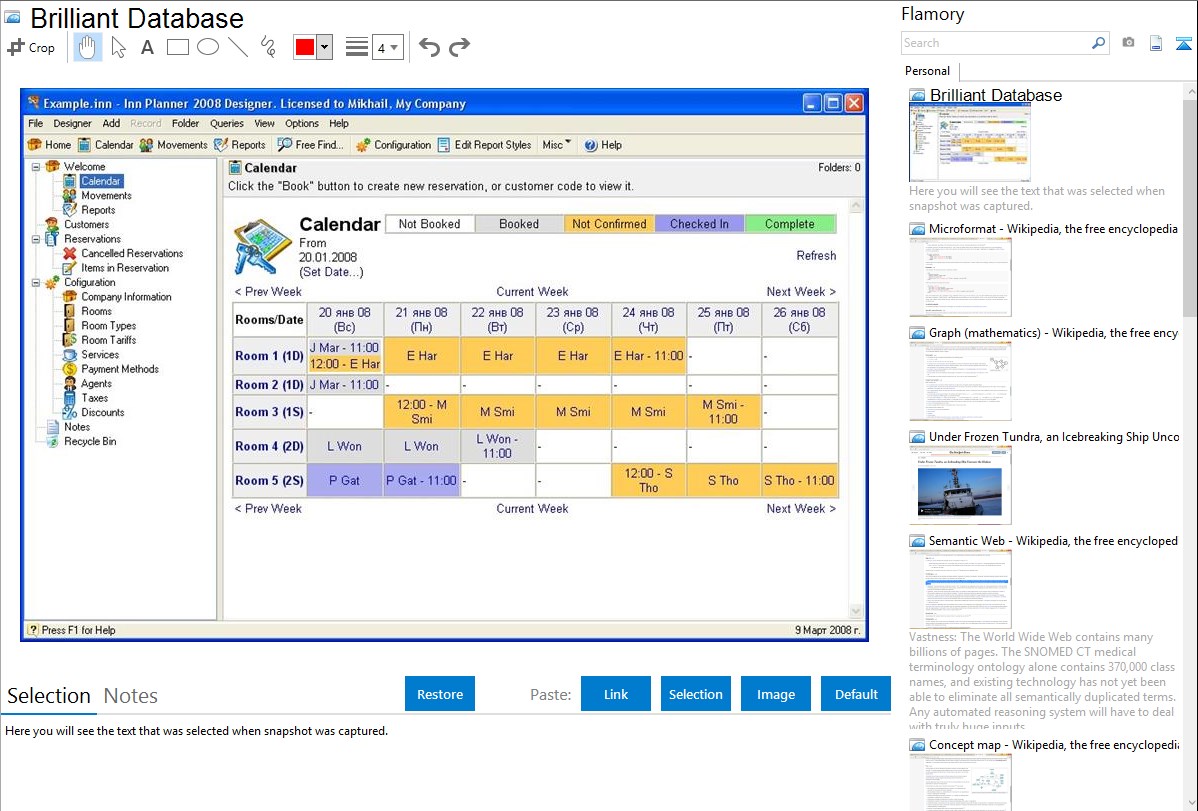Open the File menu
This screenshot has width=1198, height=811.
point(35,123)
